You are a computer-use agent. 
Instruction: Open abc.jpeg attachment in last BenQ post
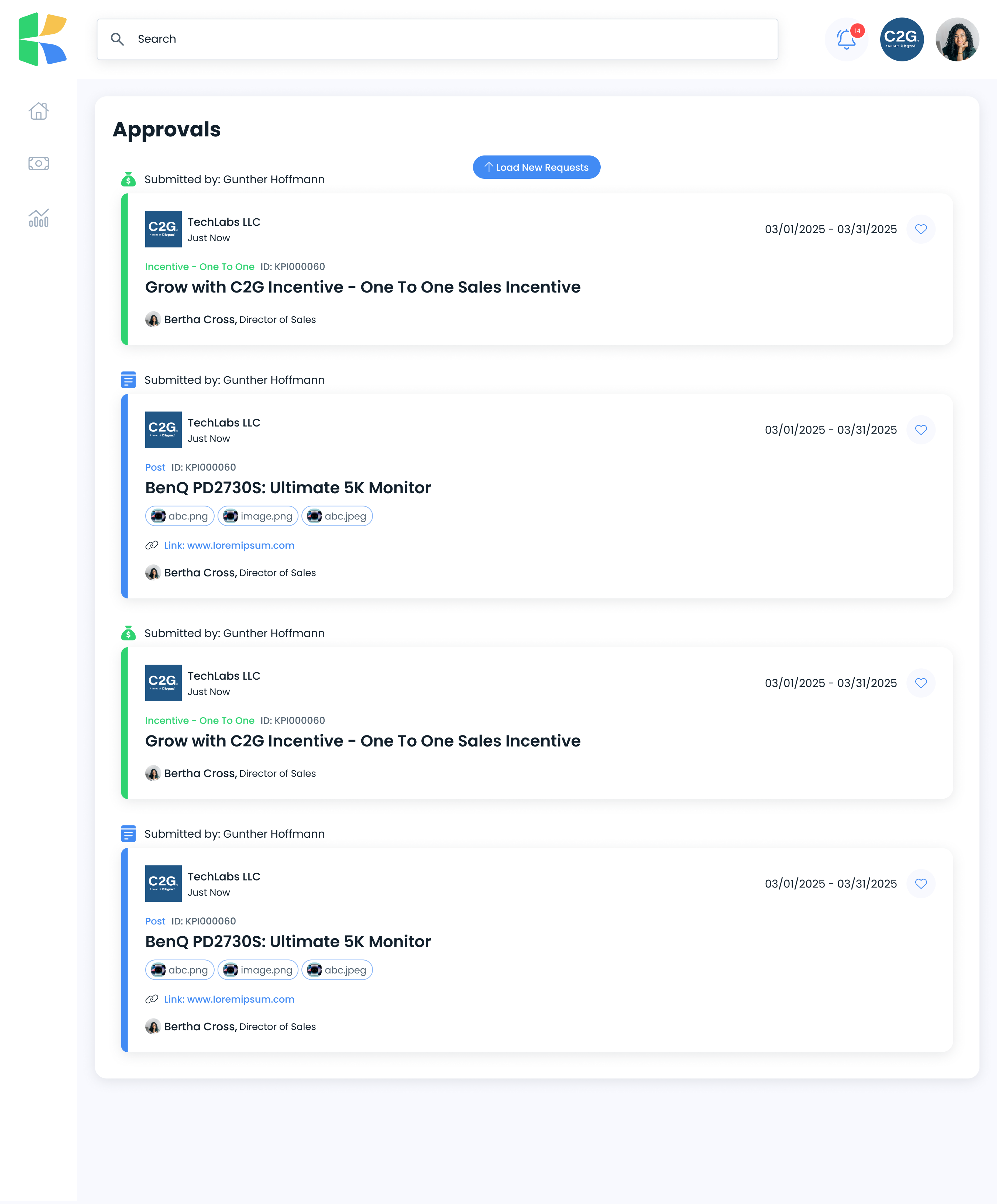[337, 970]
